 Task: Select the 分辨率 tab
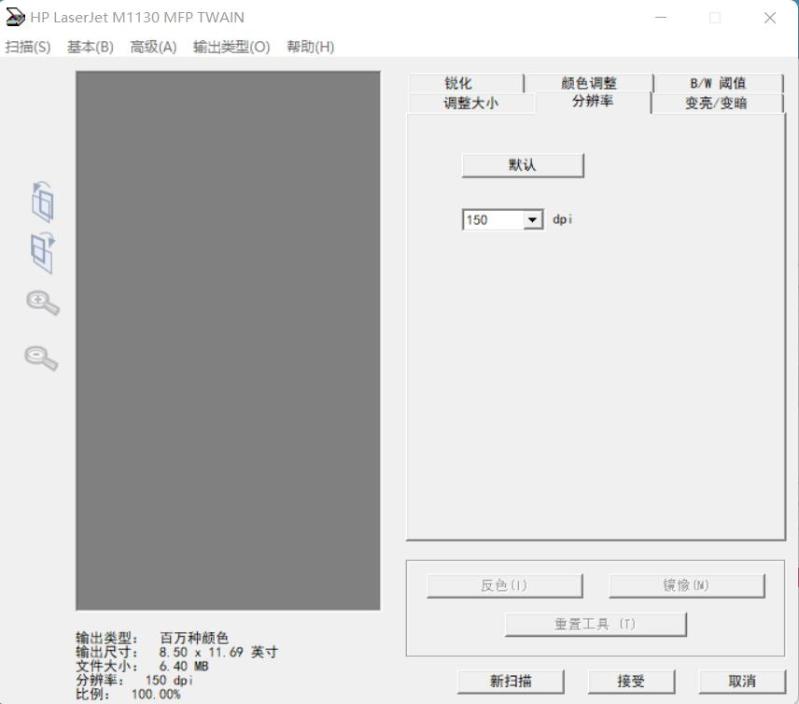593,101
